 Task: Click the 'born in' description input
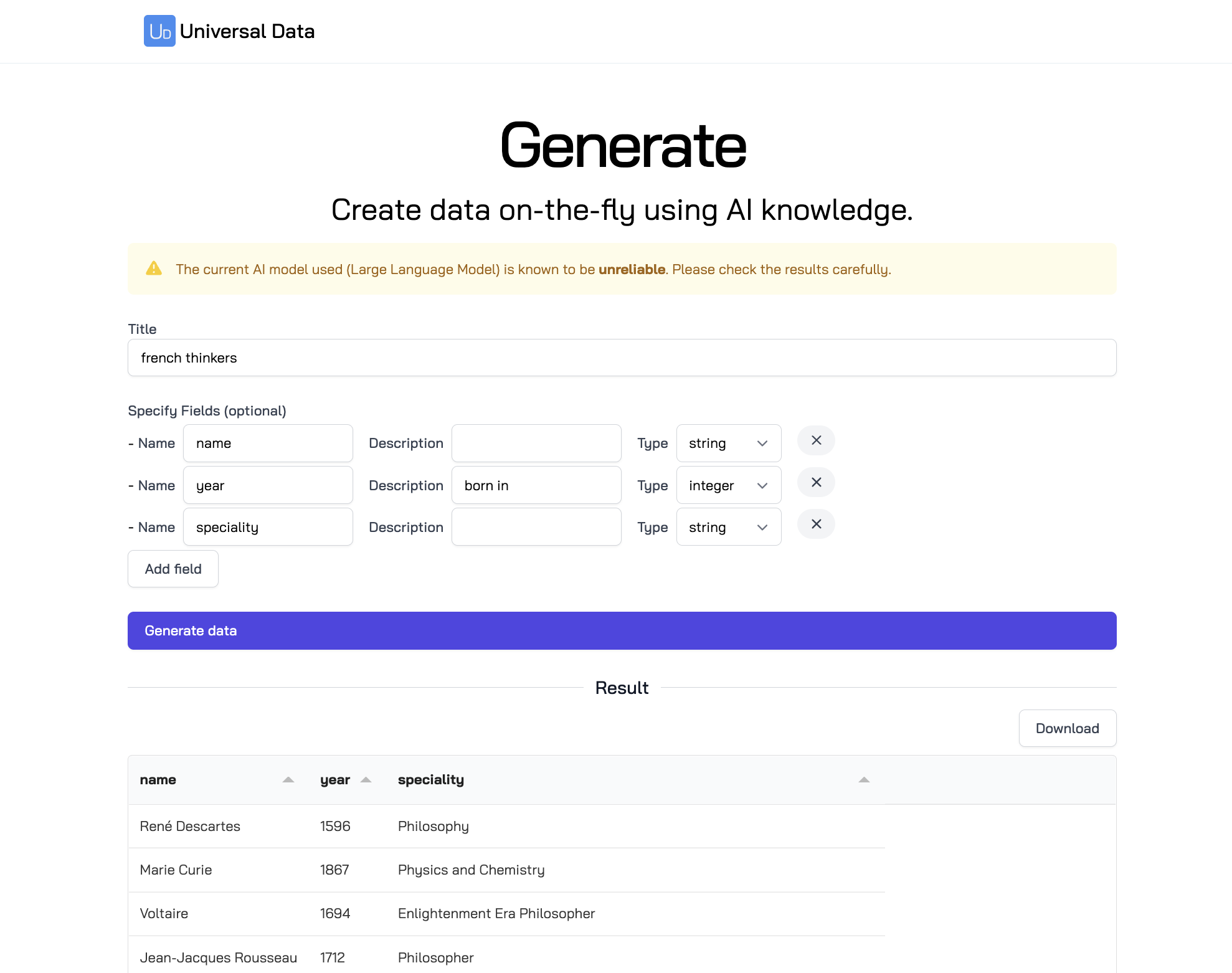536,485
